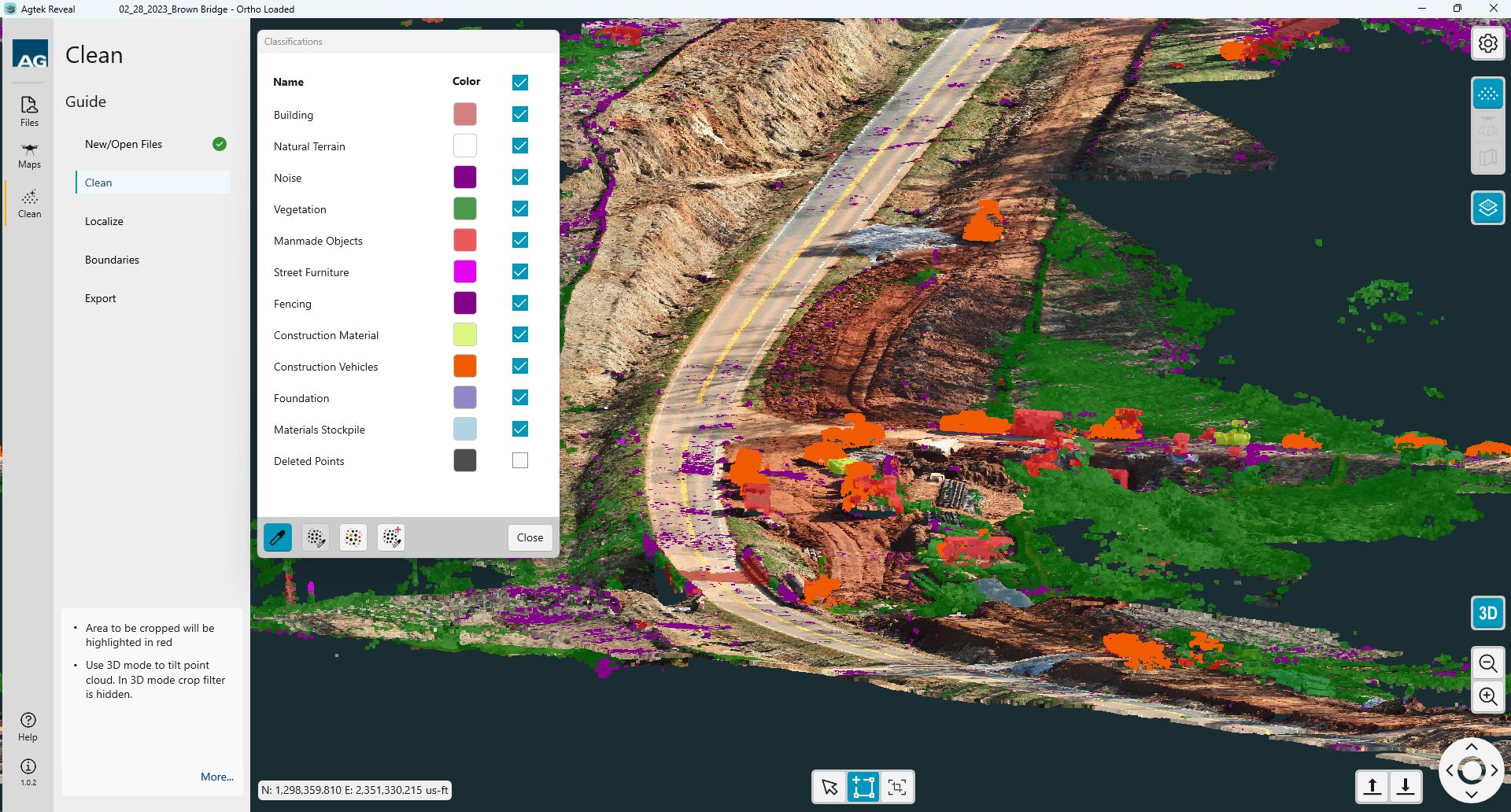
Task: Click the zoom out magnifier icon
Action: 1487,663
